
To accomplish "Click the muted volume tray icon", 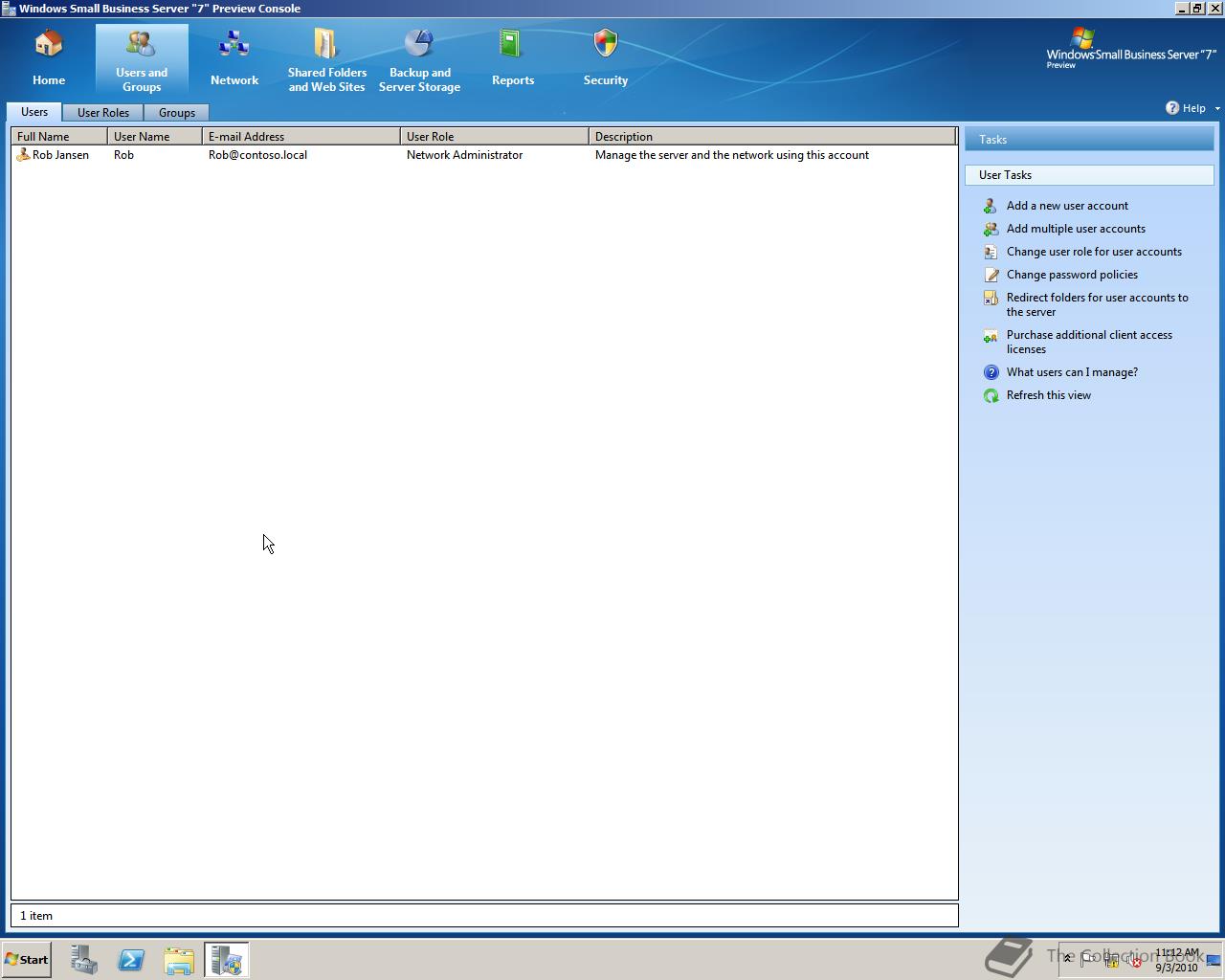I will point(1135,960).
